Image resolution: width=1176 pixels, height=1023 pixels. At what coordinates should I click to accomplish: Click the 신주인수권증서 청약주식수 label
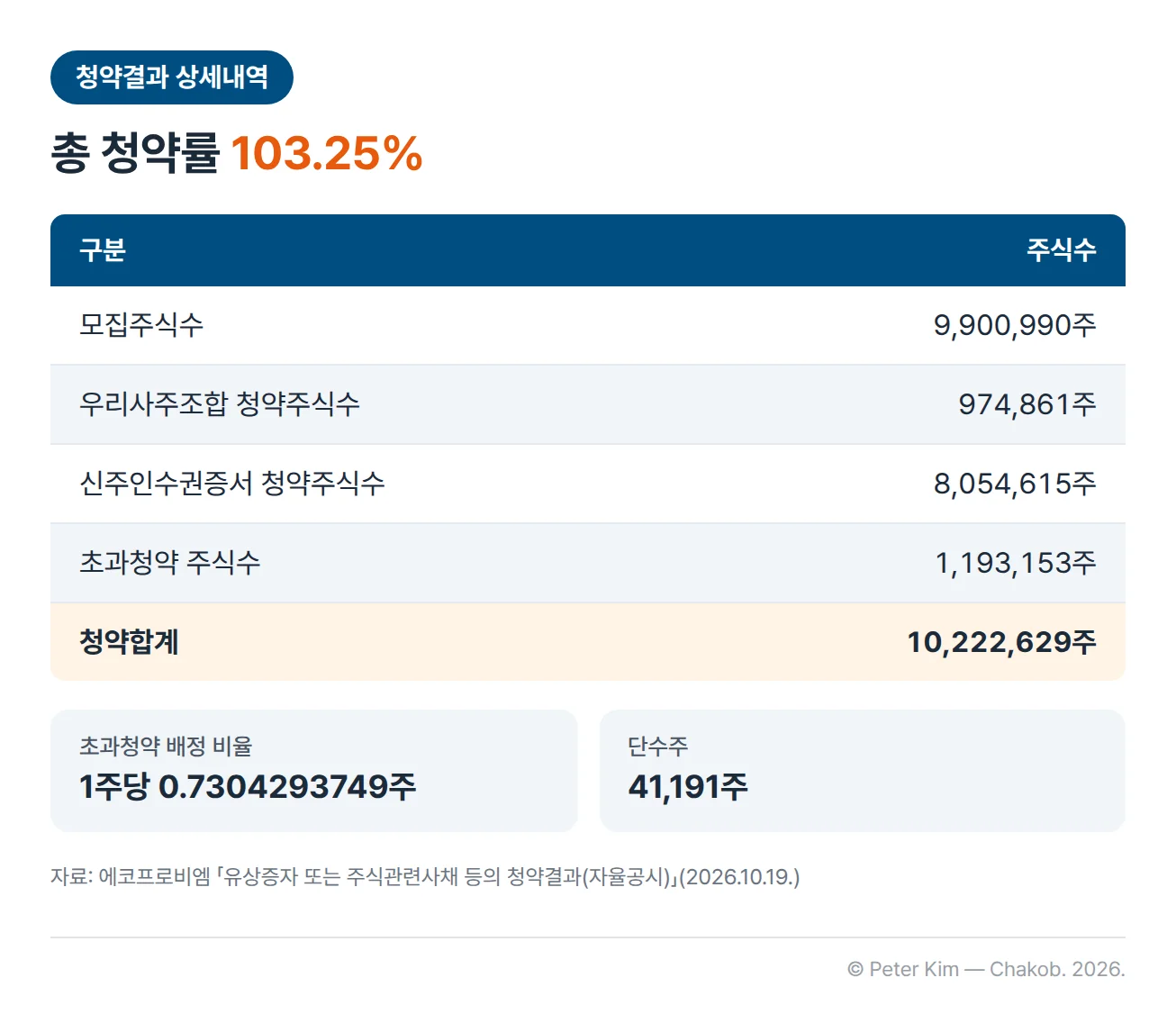tap(232, 484)
